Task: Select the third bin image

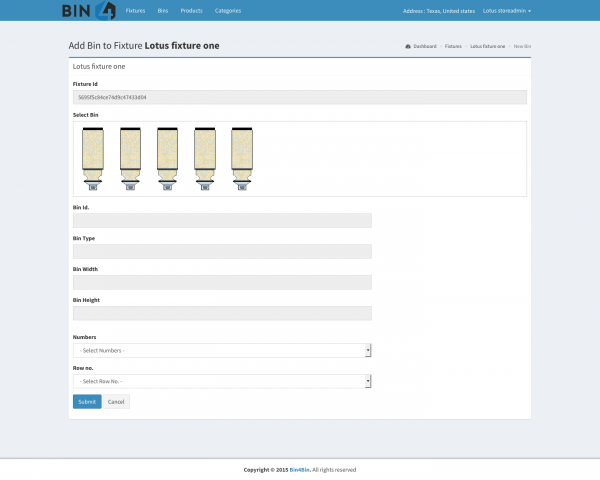Action: [x=167, y=157]
